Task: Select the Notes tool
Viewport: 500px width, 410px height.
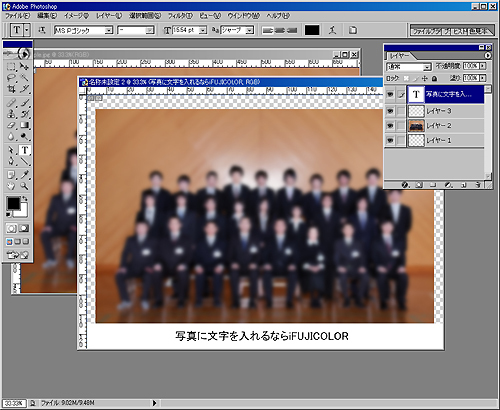Action: click(x=11, y=175)
